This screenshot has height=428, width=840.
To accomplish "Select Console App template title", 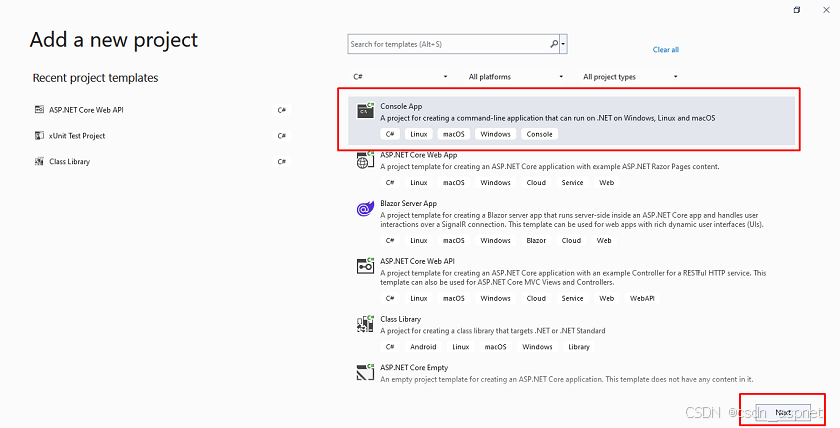I will (401, 106).
